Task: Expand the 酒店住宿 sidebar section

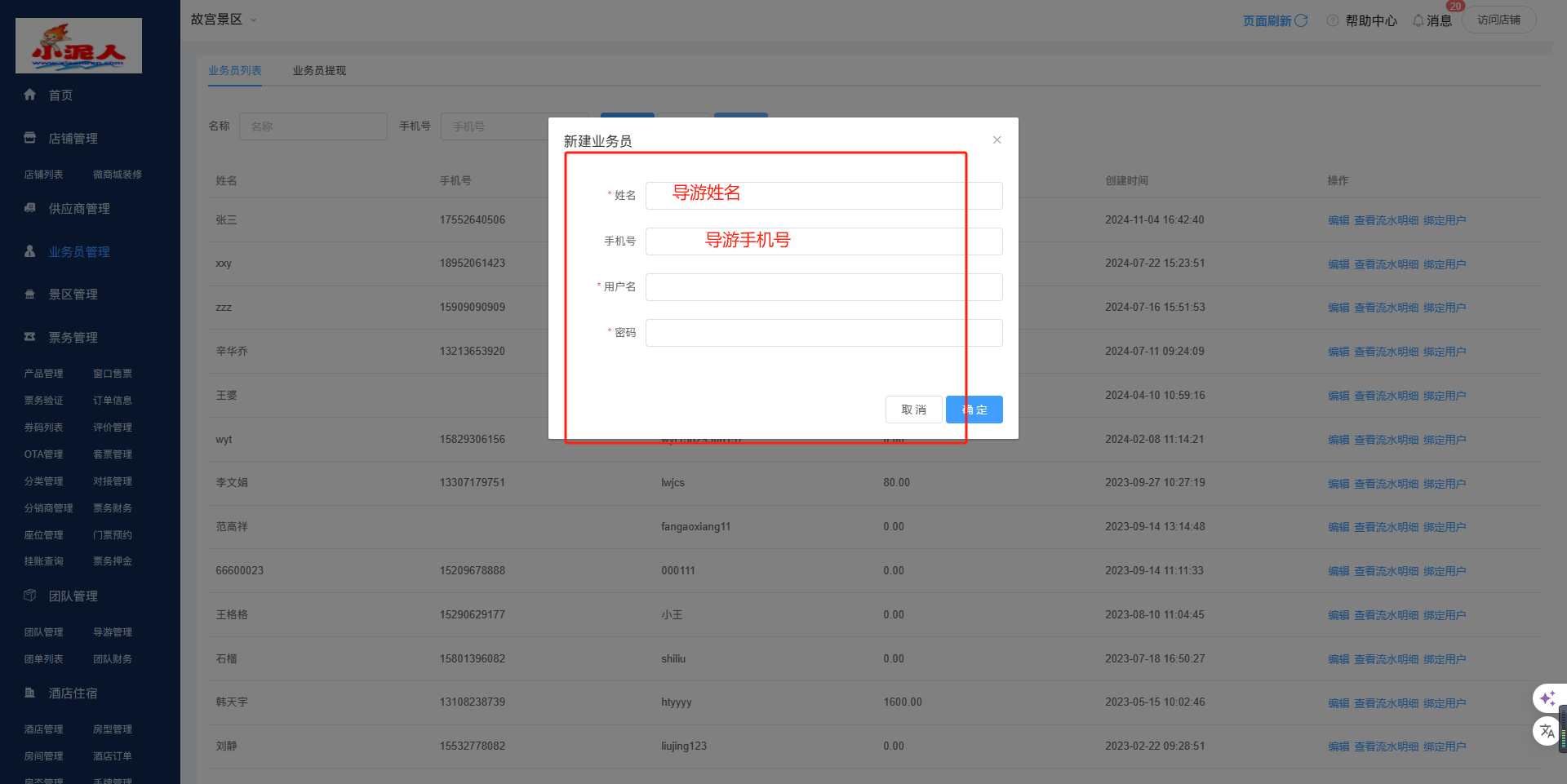Action: (73, 693)
